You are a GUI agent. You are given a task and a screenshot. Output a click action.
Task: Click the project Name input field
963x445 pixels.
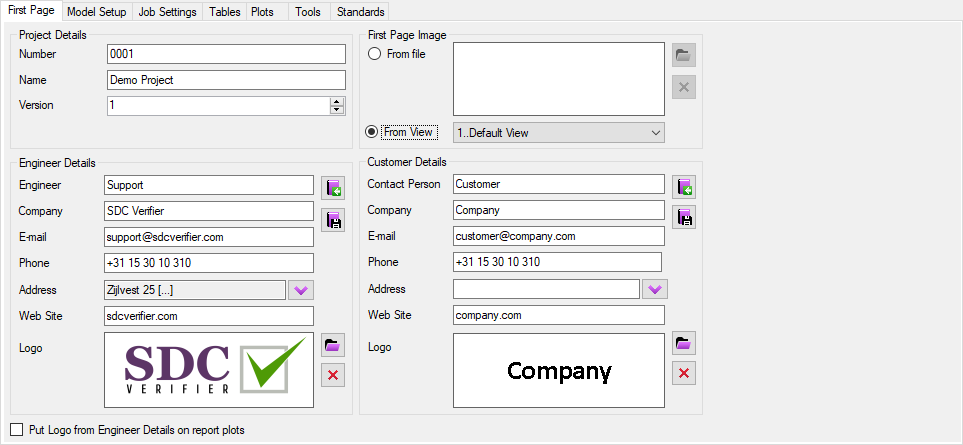click(226, 80)
